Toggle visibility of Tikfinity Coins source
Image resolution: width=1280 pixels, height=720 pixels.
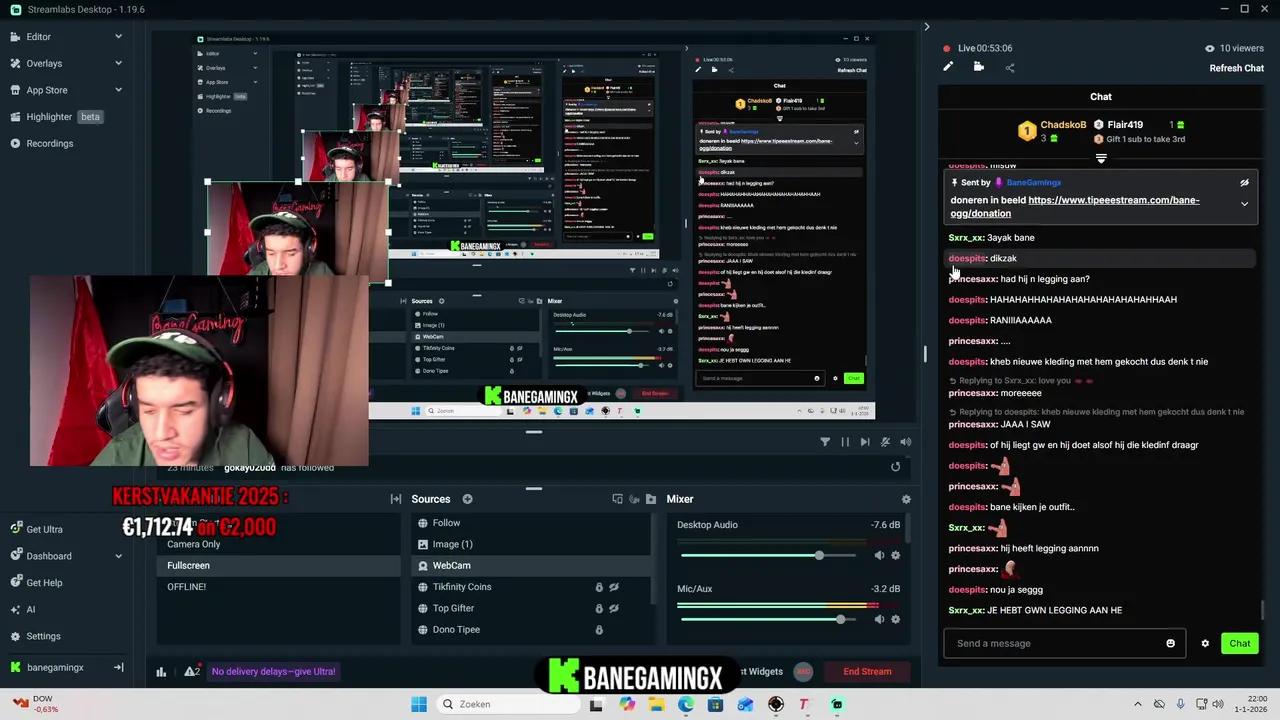[614, 587]
